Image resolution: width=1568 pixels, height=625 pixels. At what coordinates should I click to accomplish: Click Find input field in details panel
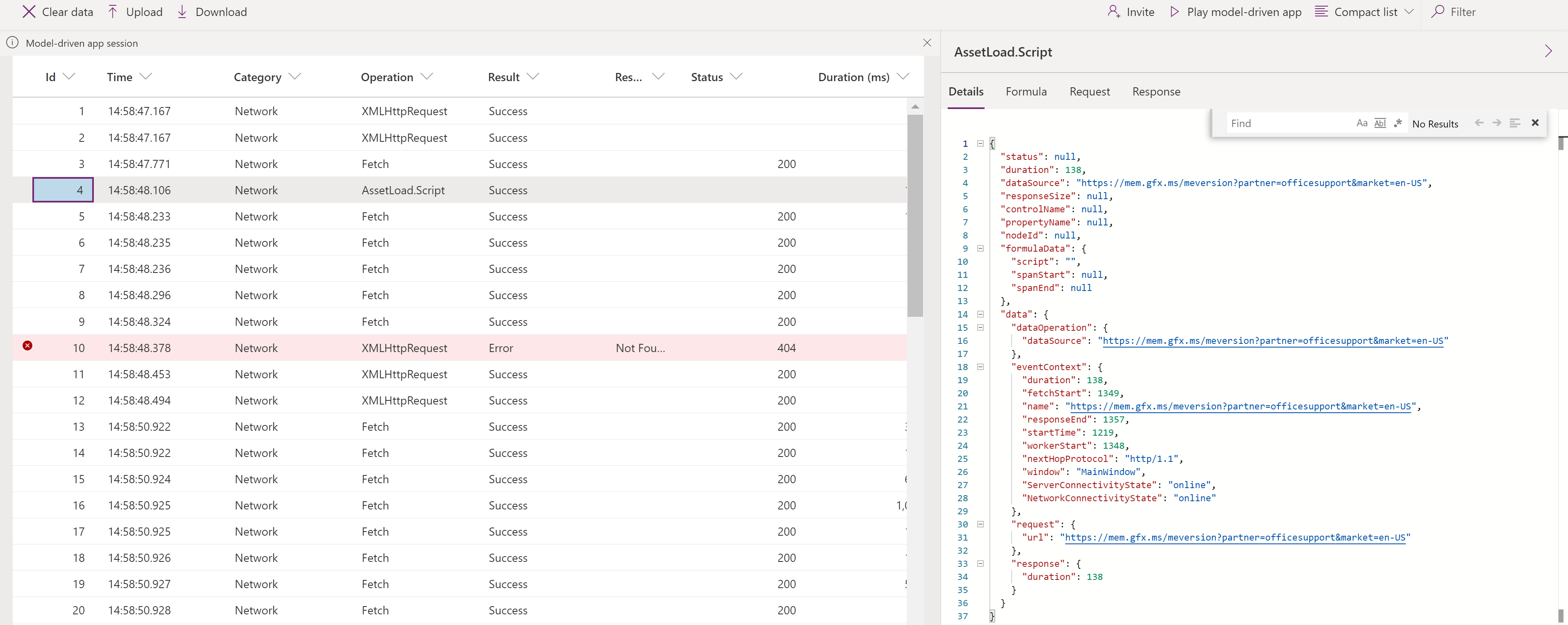1285,123
